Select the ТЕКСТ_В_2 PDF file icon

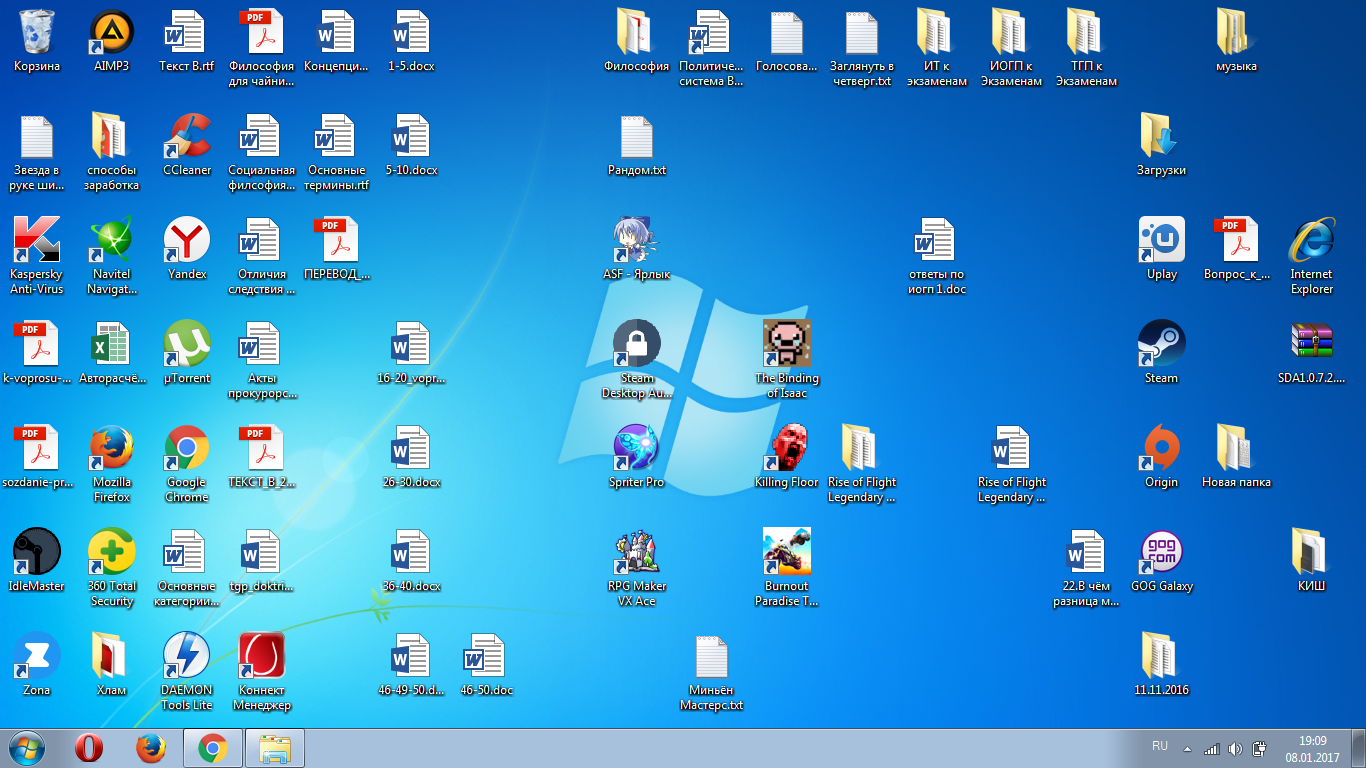[x=262, y=449]
